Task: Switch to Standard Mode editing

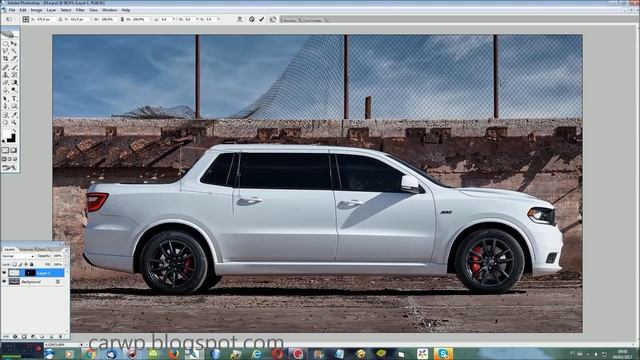Action: tap(5, 150)
